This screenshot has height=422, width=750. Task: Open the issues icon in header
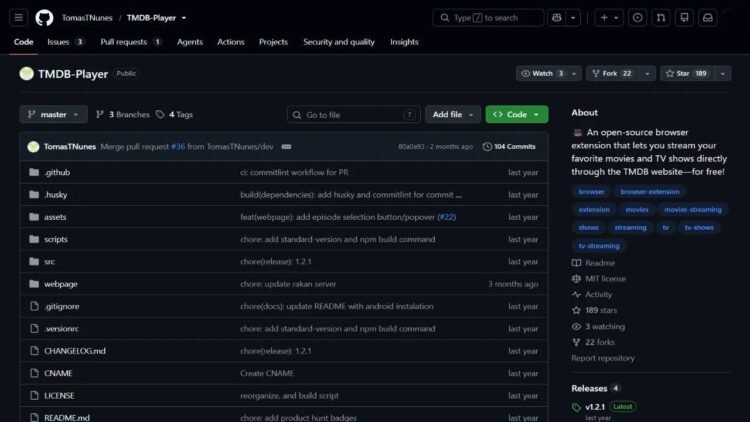pos(637,18)
